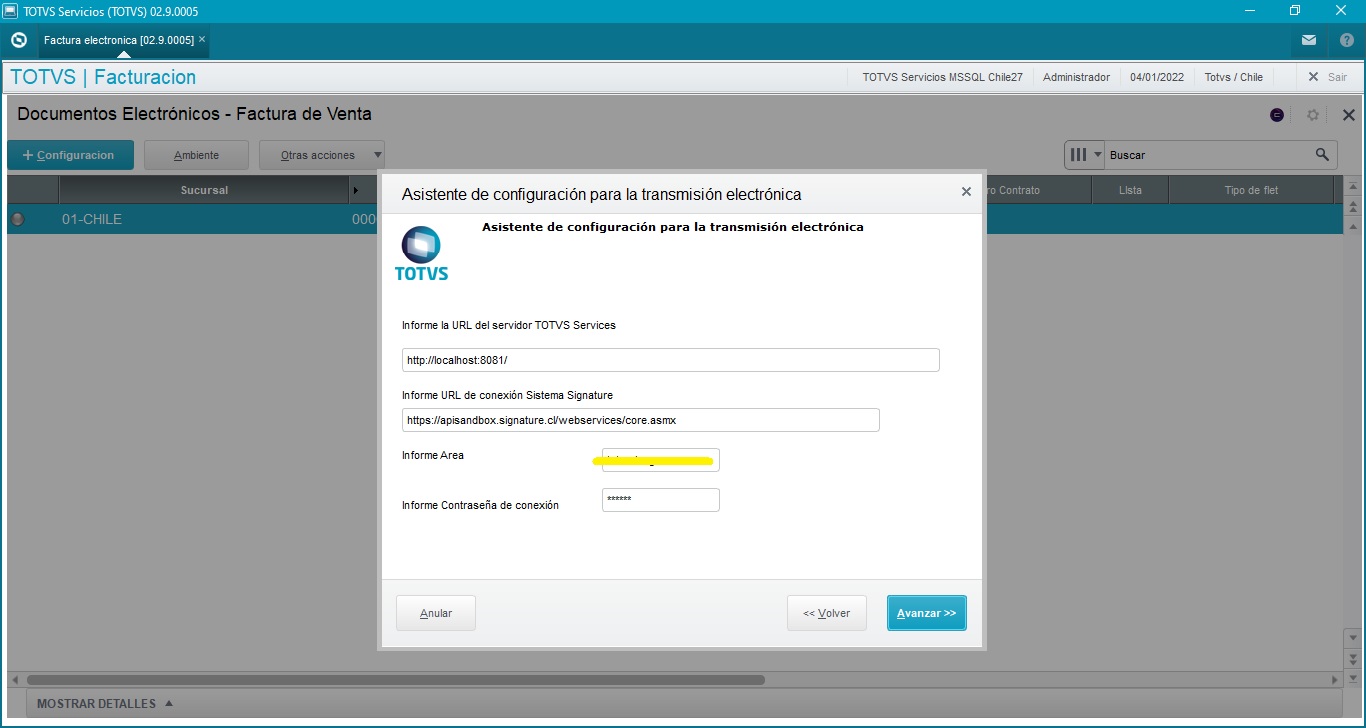Click the Avanzar >> button
This screenshot has width=1366, height=728.
[926, 613]
